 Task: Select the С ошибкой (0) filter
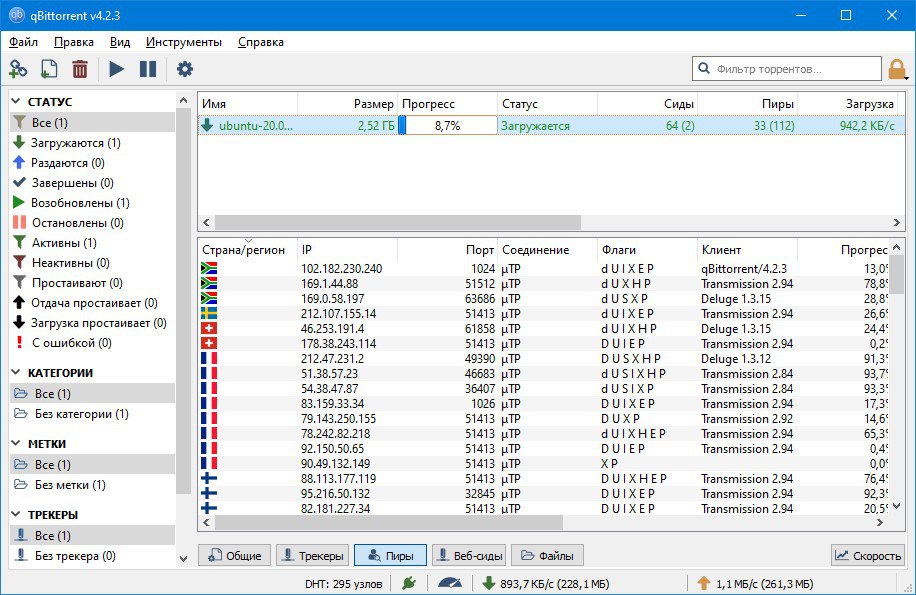tap(92, 343)
